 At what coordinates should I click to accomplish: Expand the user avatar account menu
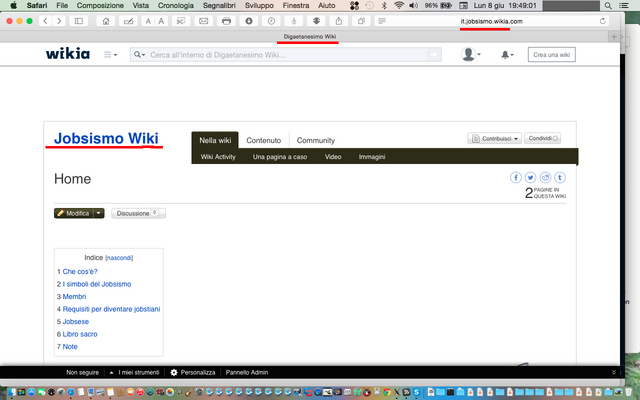(x=471, y=54)
